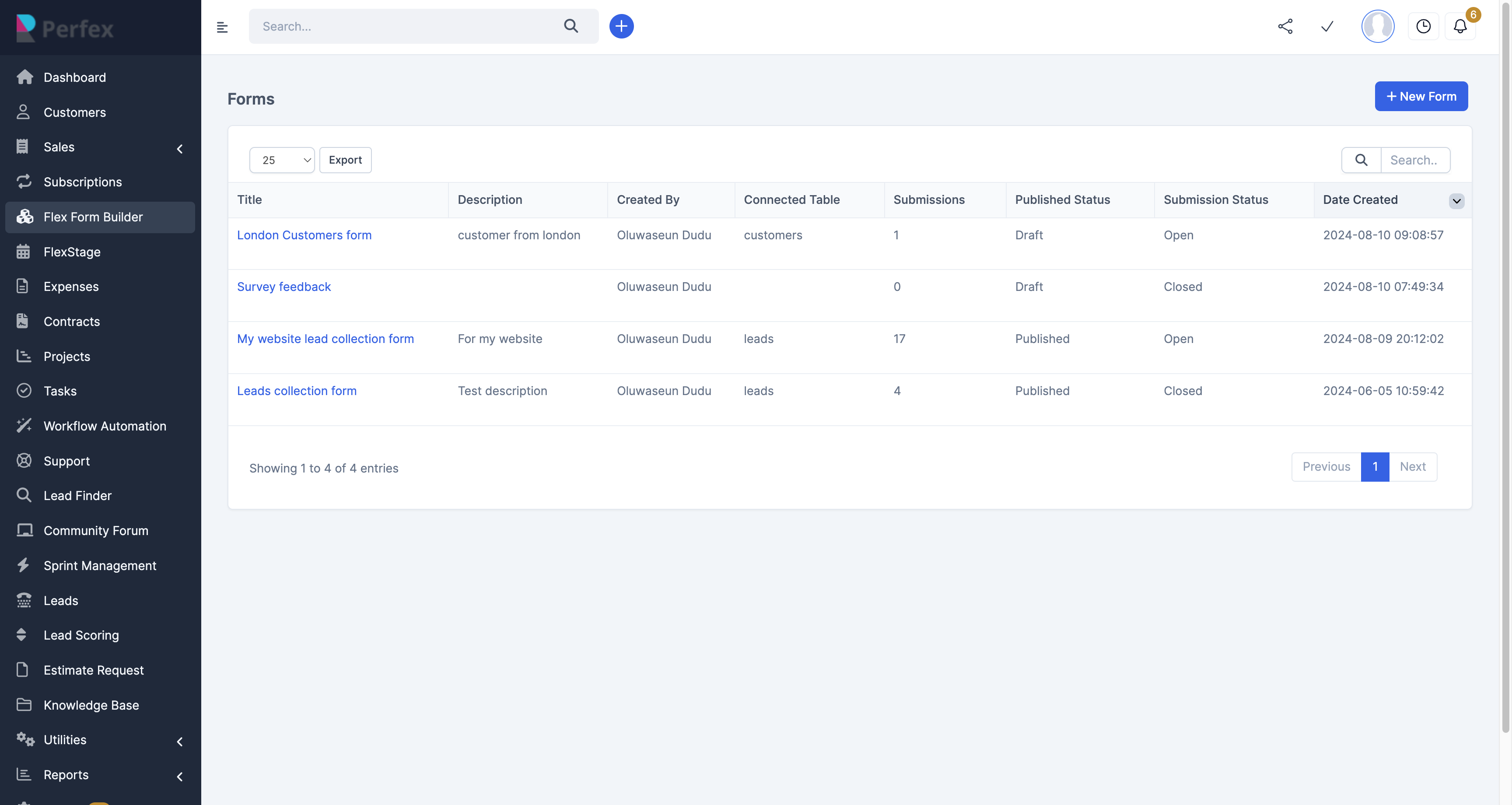Open quick create with the plus icon
Image resolution: width=1512 pixels, height=805 pixels.
(x=622, y=26)
